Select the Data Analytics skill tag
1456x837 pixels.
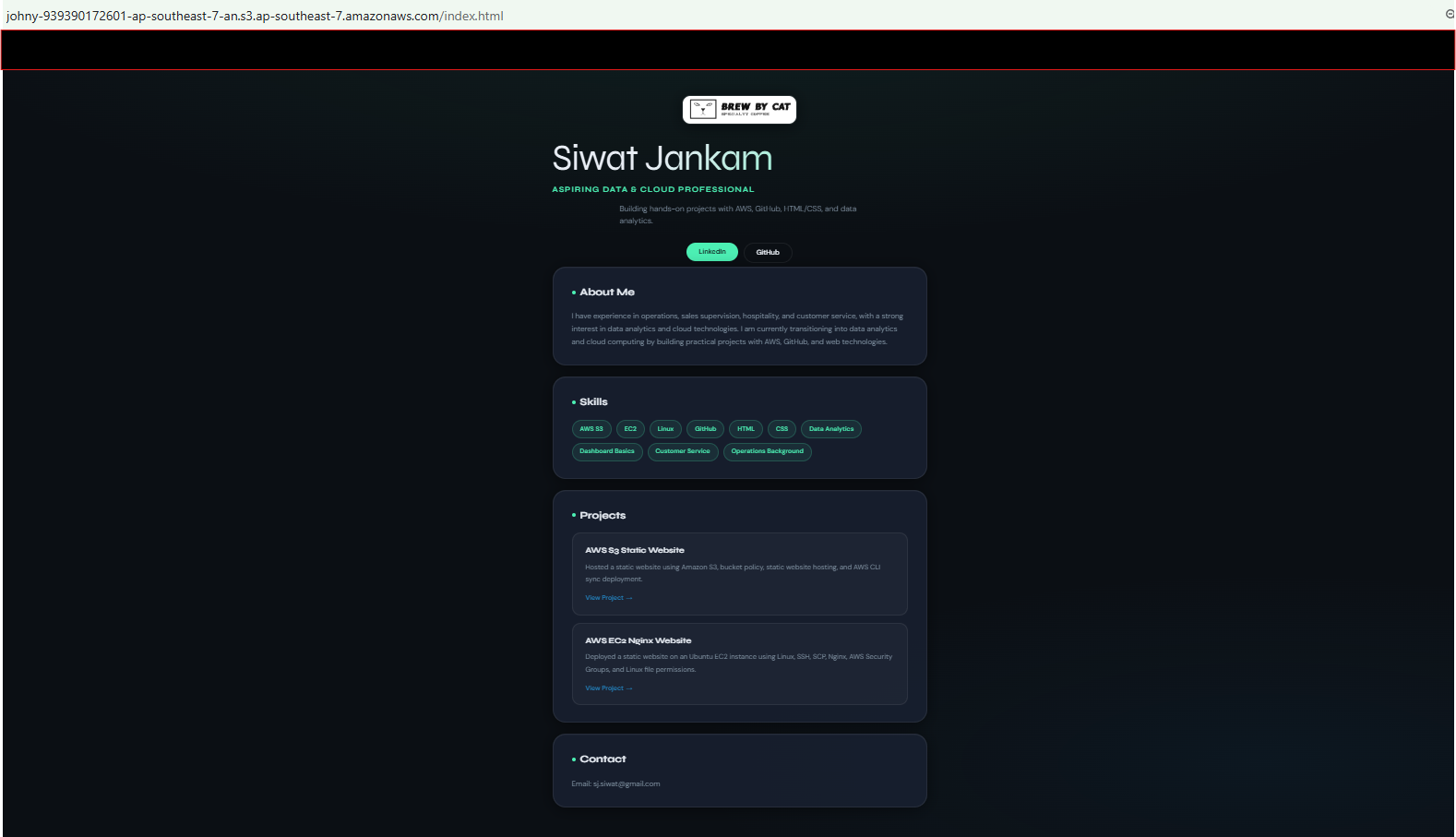point(831,429)
